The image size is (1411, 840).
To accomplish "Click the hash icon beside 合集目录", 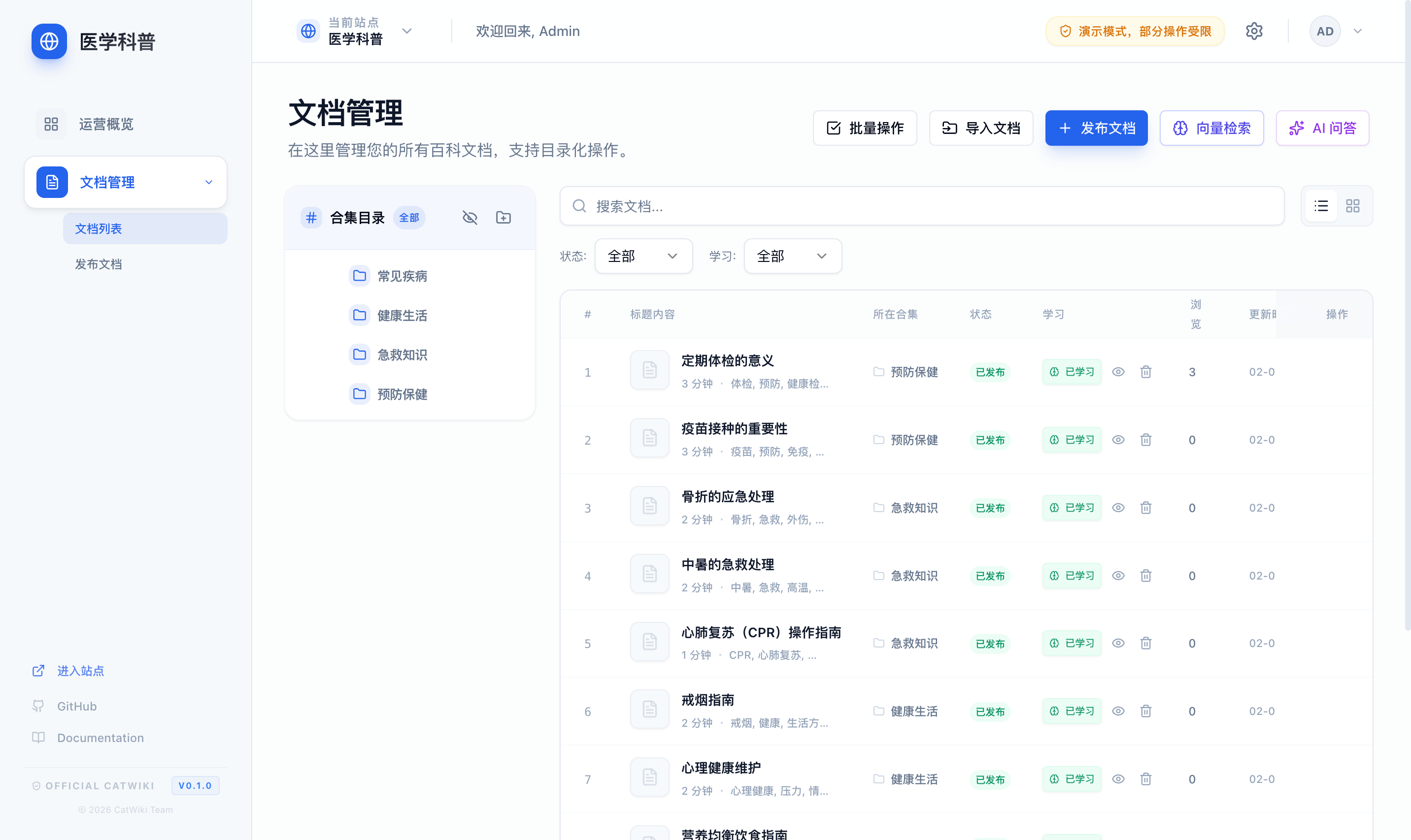I will click(311, 217).
